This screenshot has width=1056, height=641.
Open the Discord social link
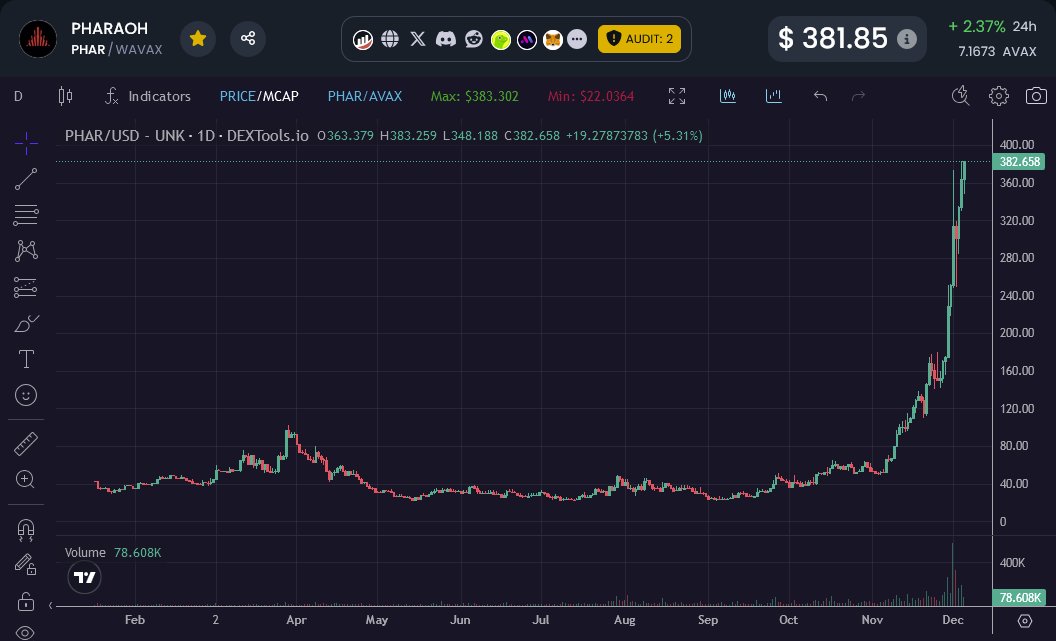point(446,39)
